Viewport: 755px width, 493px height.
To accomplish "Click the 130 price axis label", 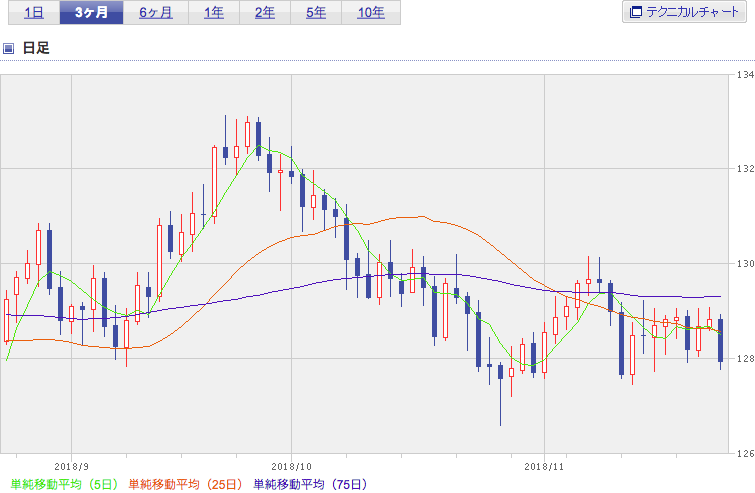I will (745, 264).
